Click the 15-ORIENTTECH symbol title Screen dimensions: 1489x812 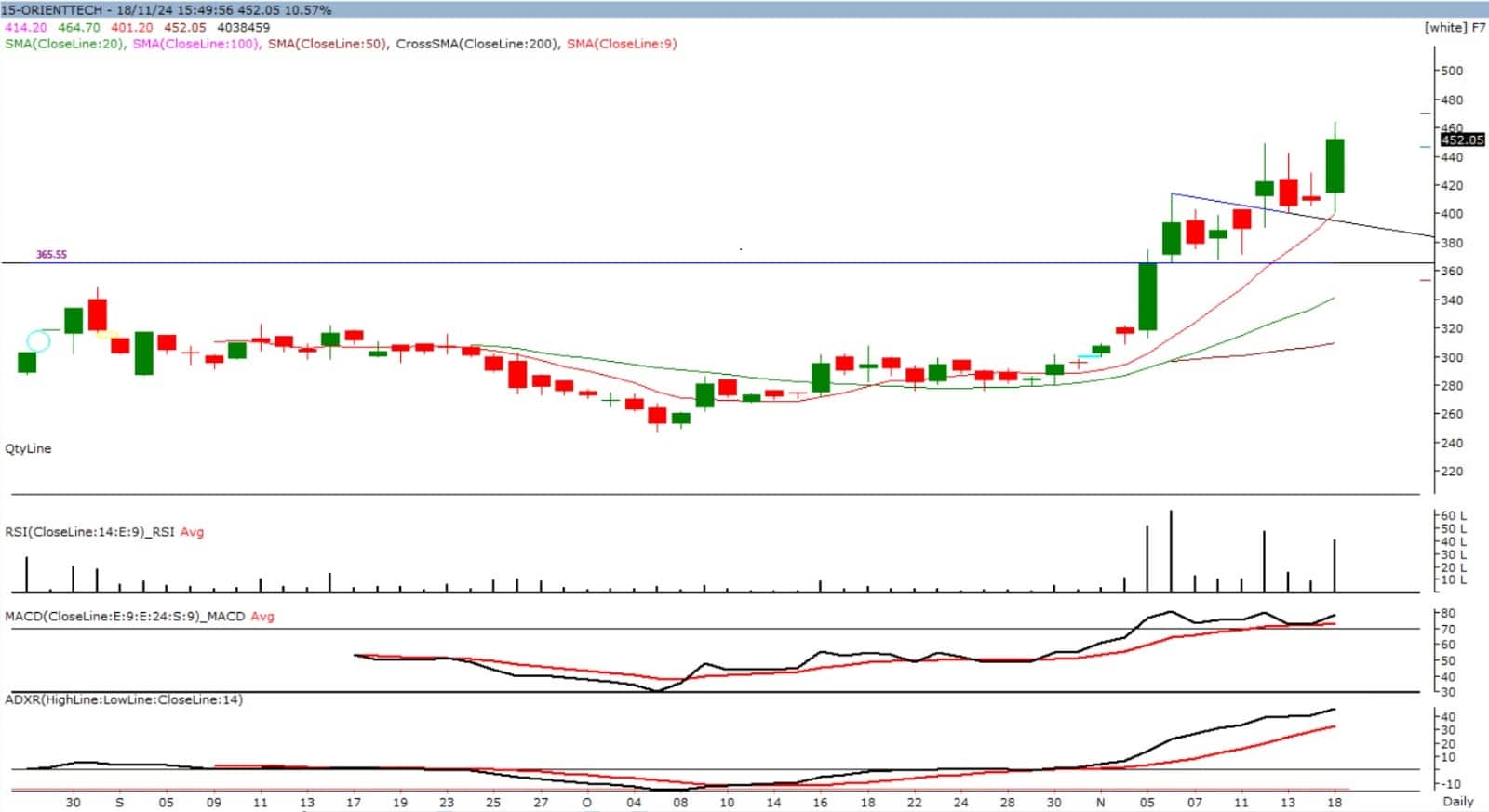click(x=52, y=10)
